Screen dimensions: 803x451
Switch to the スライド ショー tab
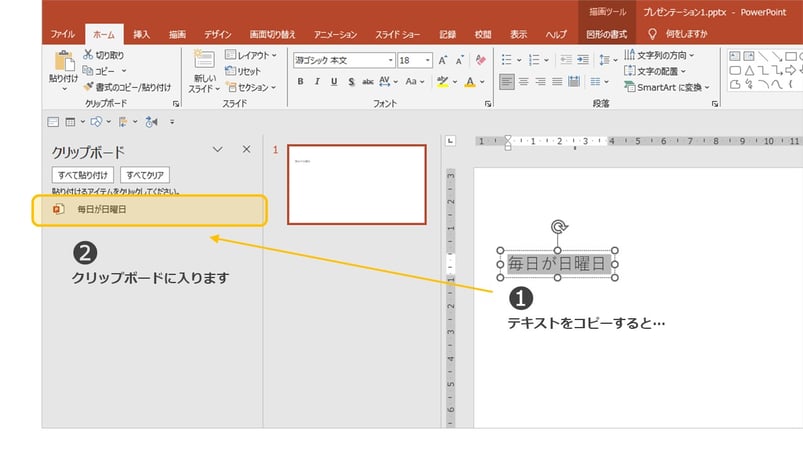(397, 34)
